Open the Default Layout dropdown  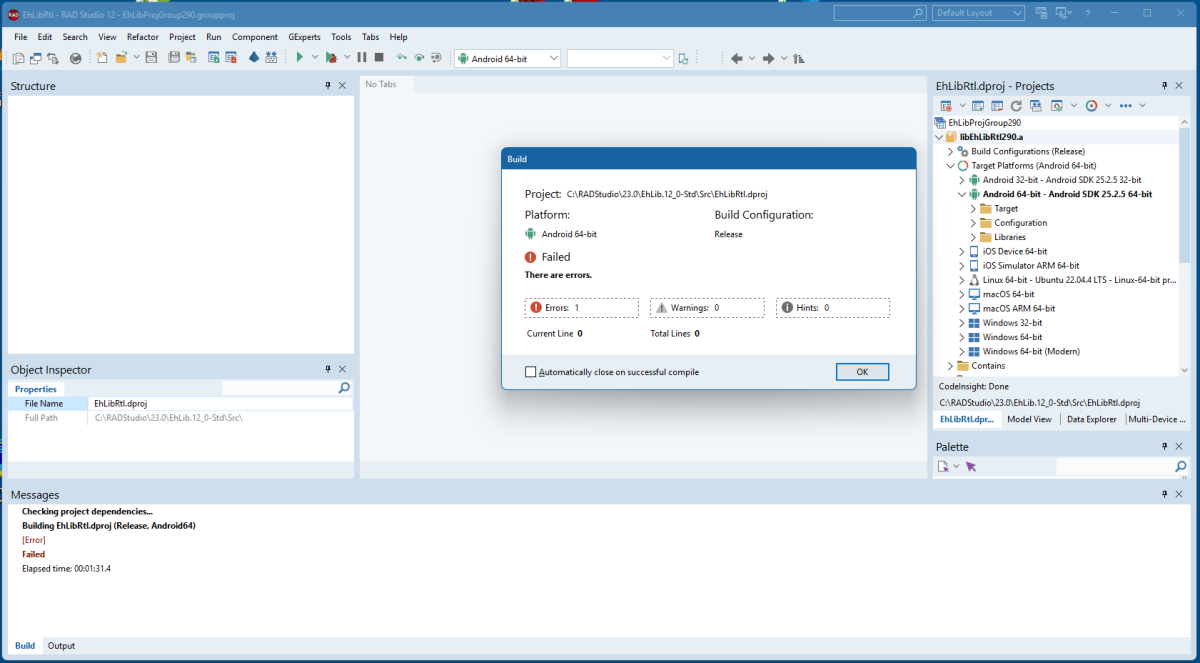(1017, 13)
